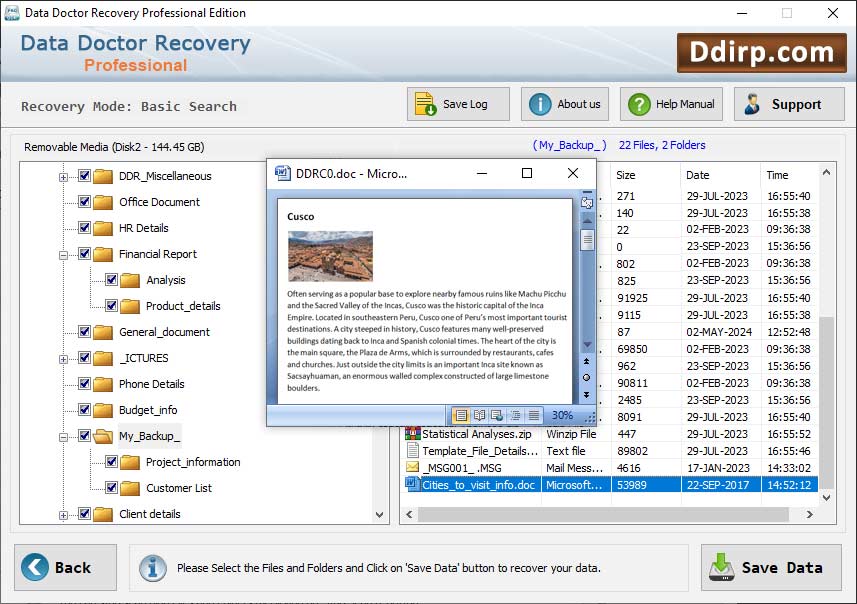Click the Cusco photo in the document
Image resolution: width=857 pixels, height=604 pixels.
tap(331, 256)
